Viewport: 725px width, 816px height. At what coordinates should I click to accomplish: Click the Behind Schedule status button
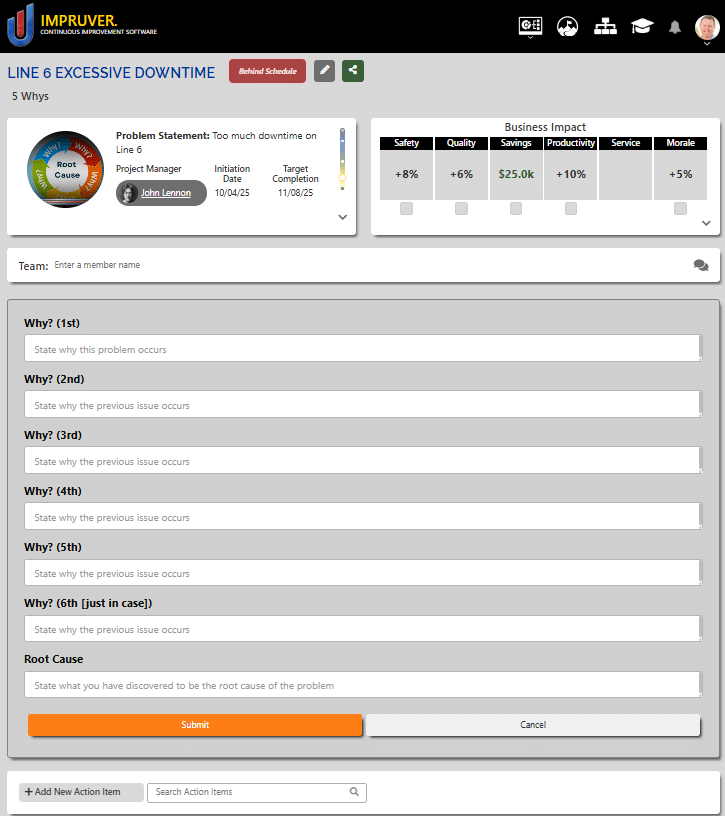[267, 71]
